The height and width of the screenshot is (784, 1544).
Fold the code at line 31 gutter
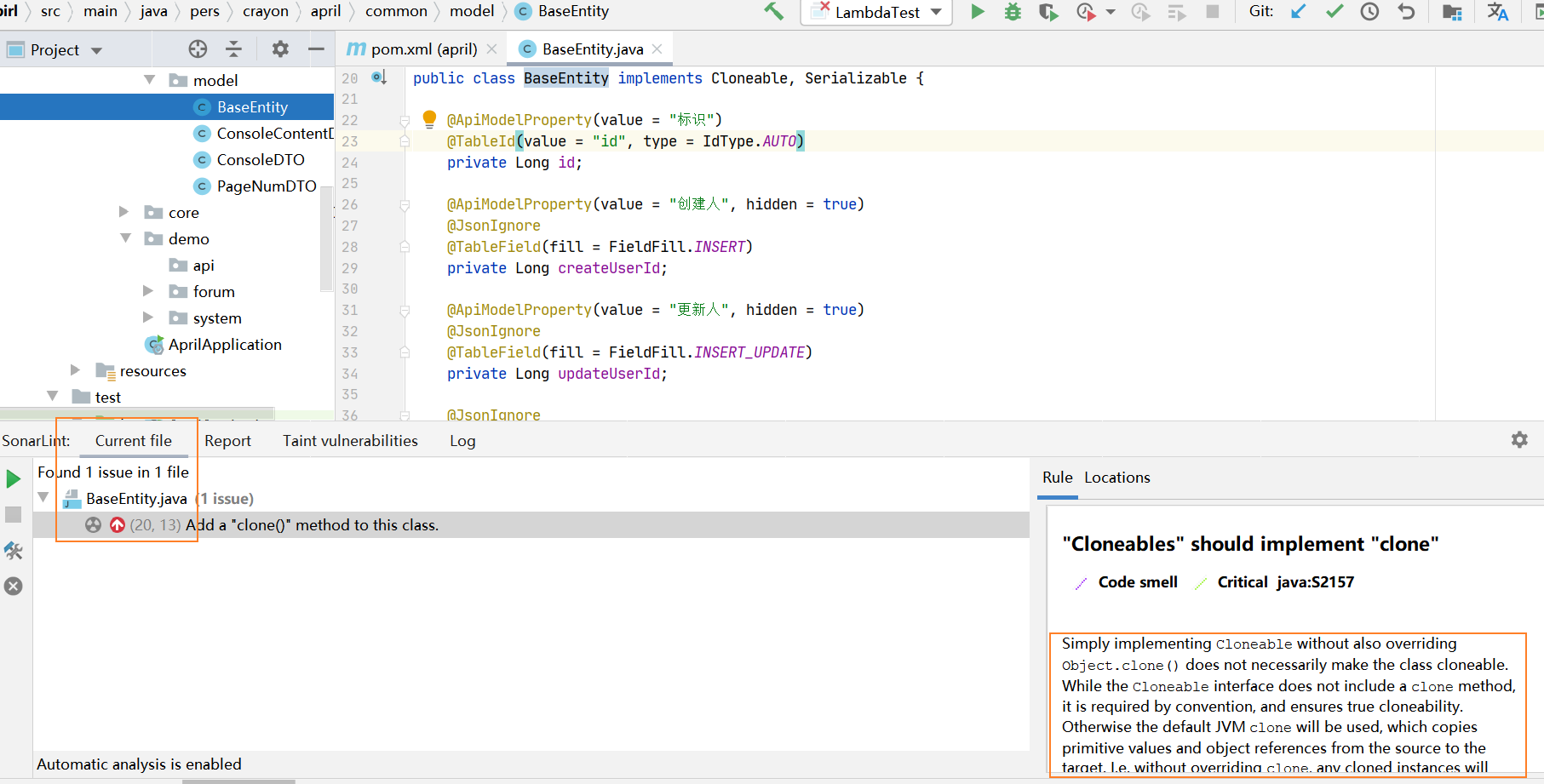(405, 310)
